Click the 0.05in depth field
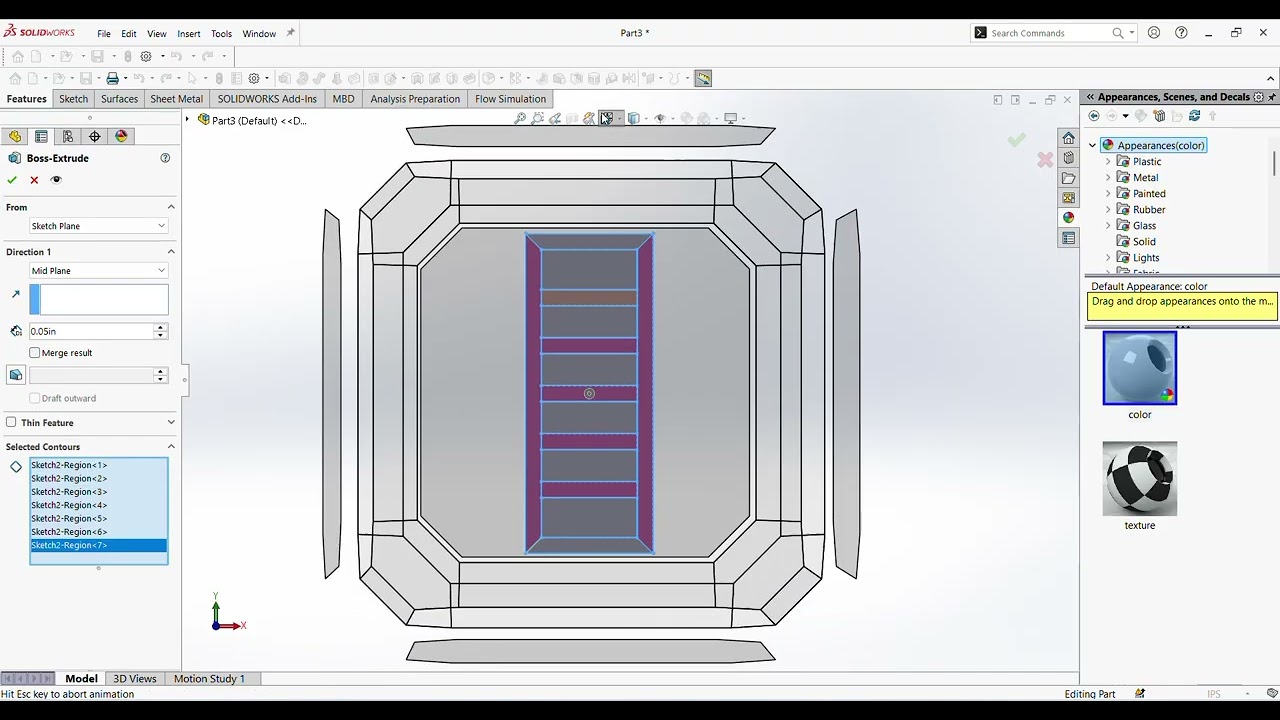This screenshot has height=720, width=1280. coord(91,331)
